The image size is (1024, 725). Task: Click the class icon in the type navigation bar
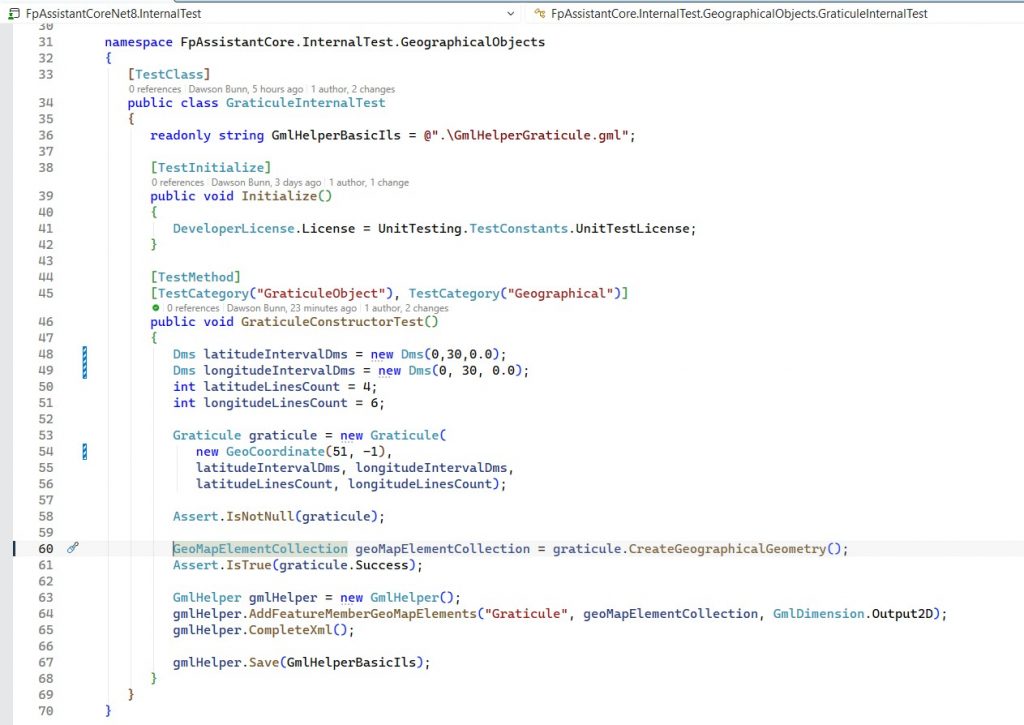click(x=541, y=14)
